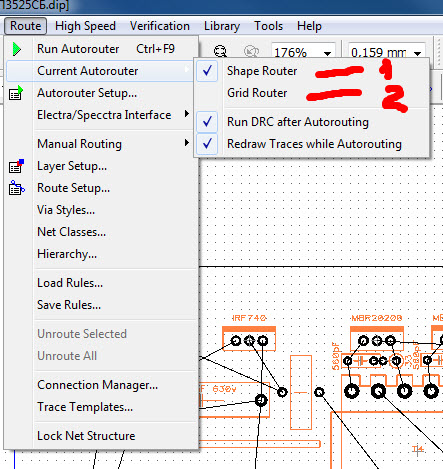The height and width of the screenshot is (469, 443).
Task: Choose Unroute Selected menu entry
Action: click(x=100, y=334)
